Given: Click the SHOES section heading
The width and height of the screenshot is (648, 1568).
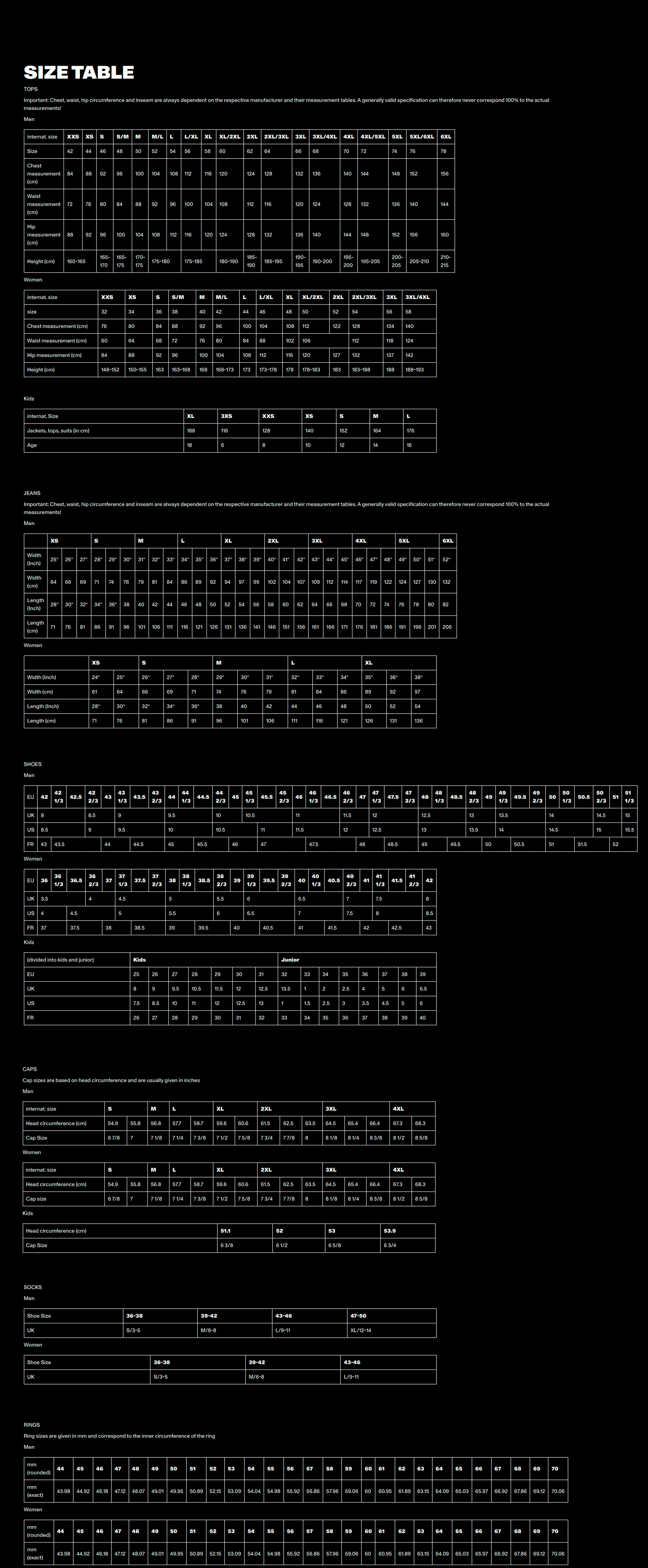Looking at the screenshot, I should [33, 764].
